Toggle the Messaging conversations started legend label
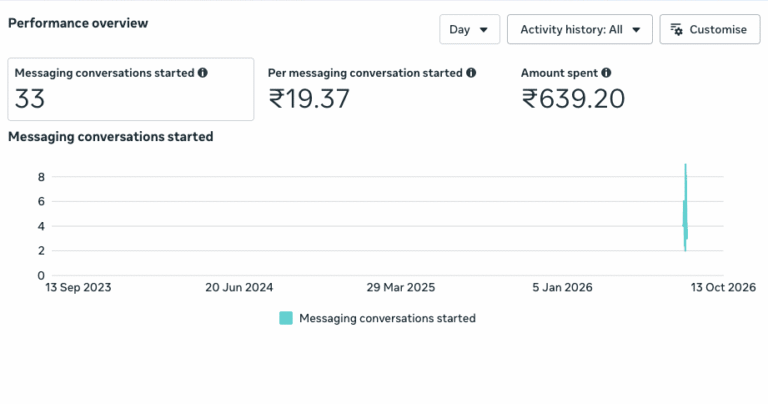768x404 pixels. [x=387, y=318]
